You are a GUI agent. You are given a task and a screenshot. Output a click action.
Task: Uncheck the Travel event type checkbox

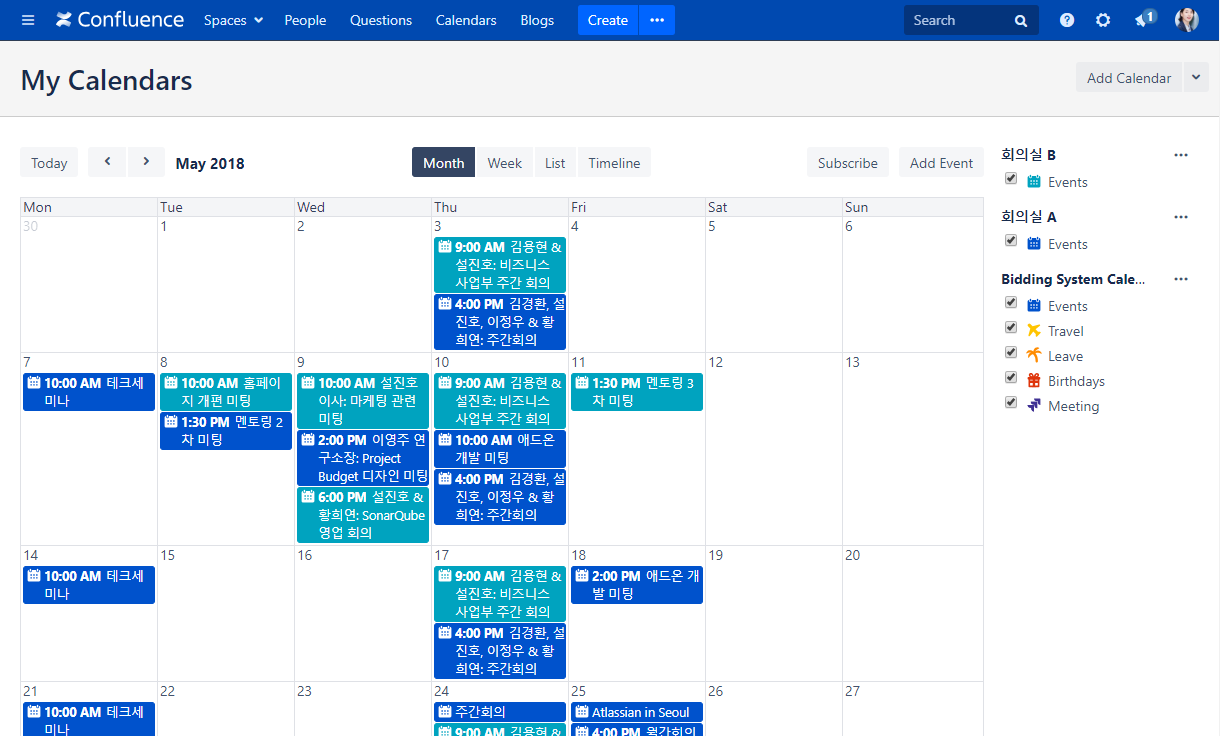point(1011,328)
